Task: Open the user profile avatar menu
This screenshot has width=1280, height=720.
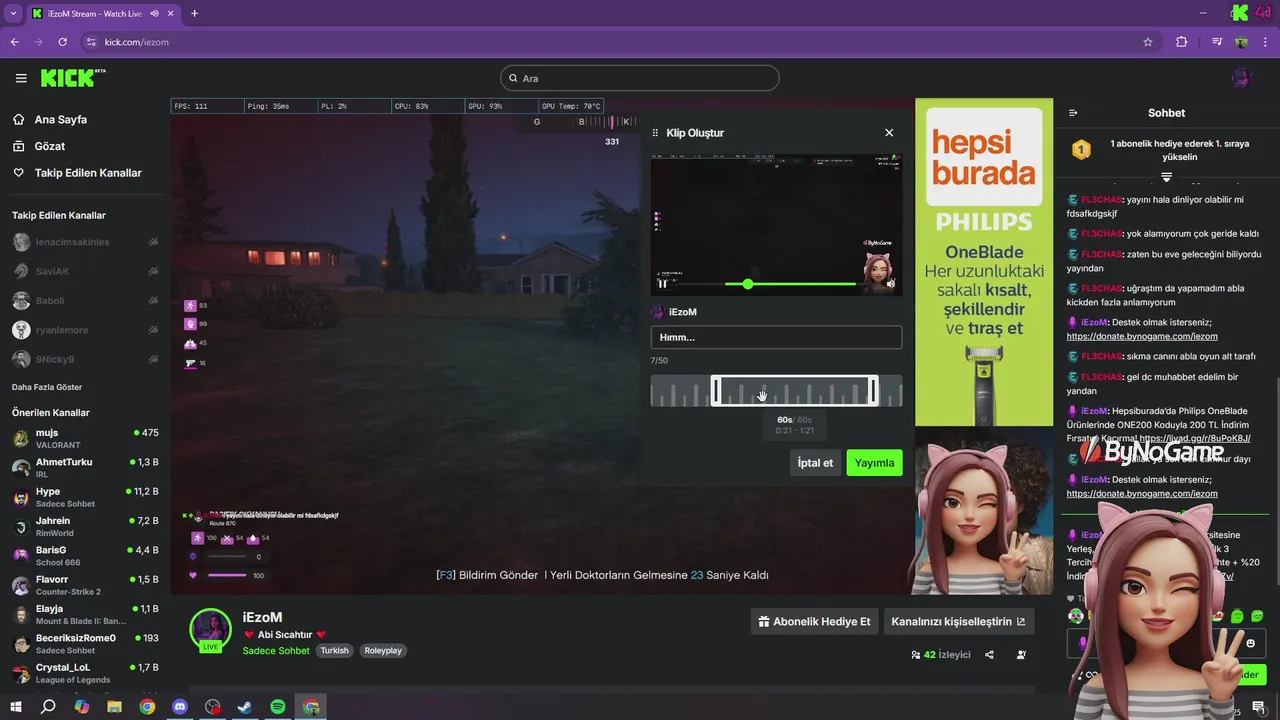Action: pyautogui.click(x=1242, y=78)
